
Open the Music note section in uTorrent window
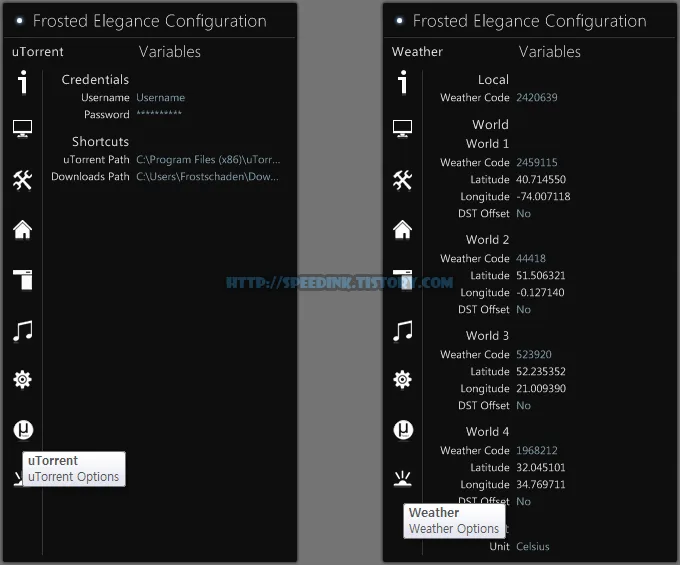[x=23, y=331]
